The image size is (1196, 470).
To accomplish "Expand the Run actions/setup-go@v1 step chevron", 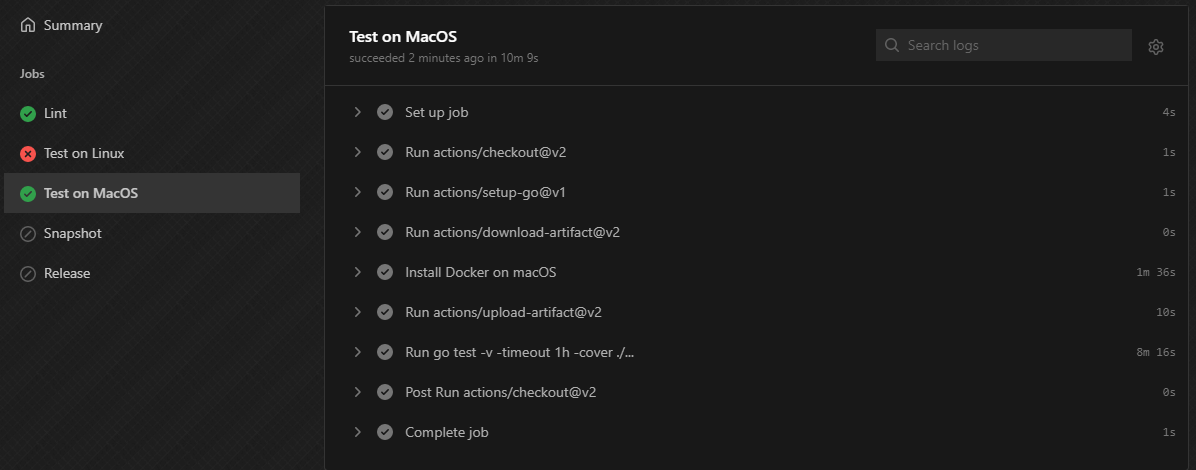I will (357, 192).
